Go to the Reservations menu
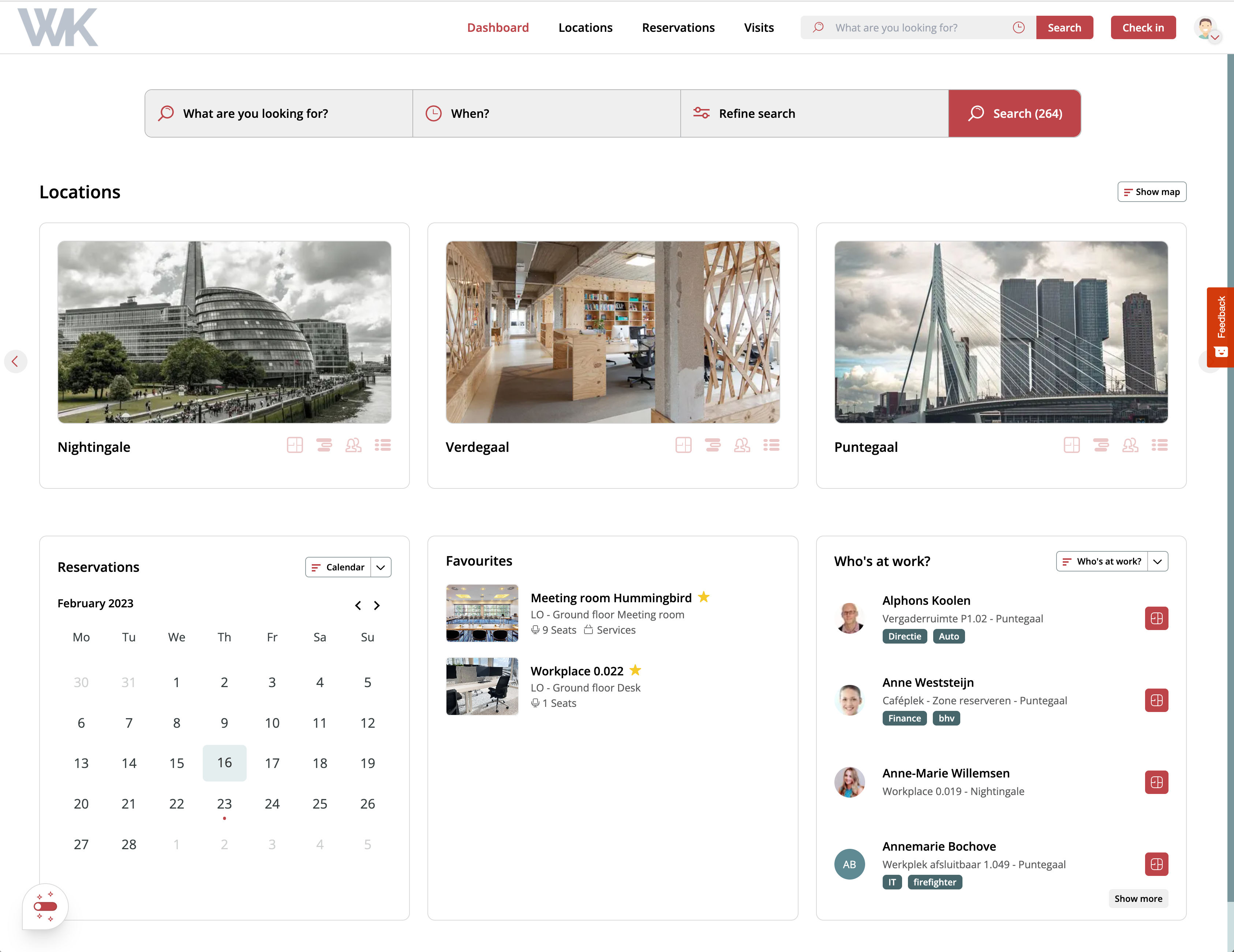This screenshot has width=1234, height=952. point(678,28)
